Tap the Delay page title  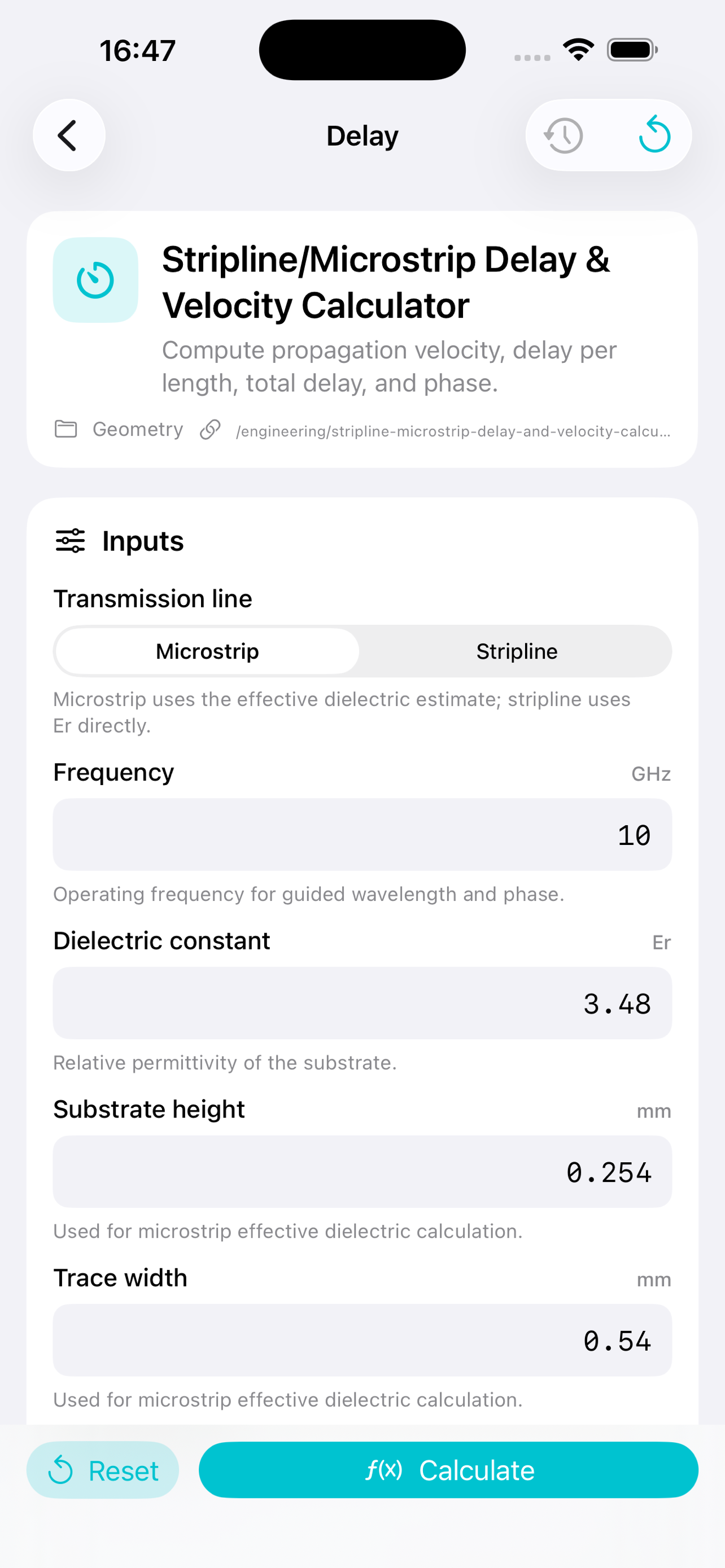coord(362,135)
